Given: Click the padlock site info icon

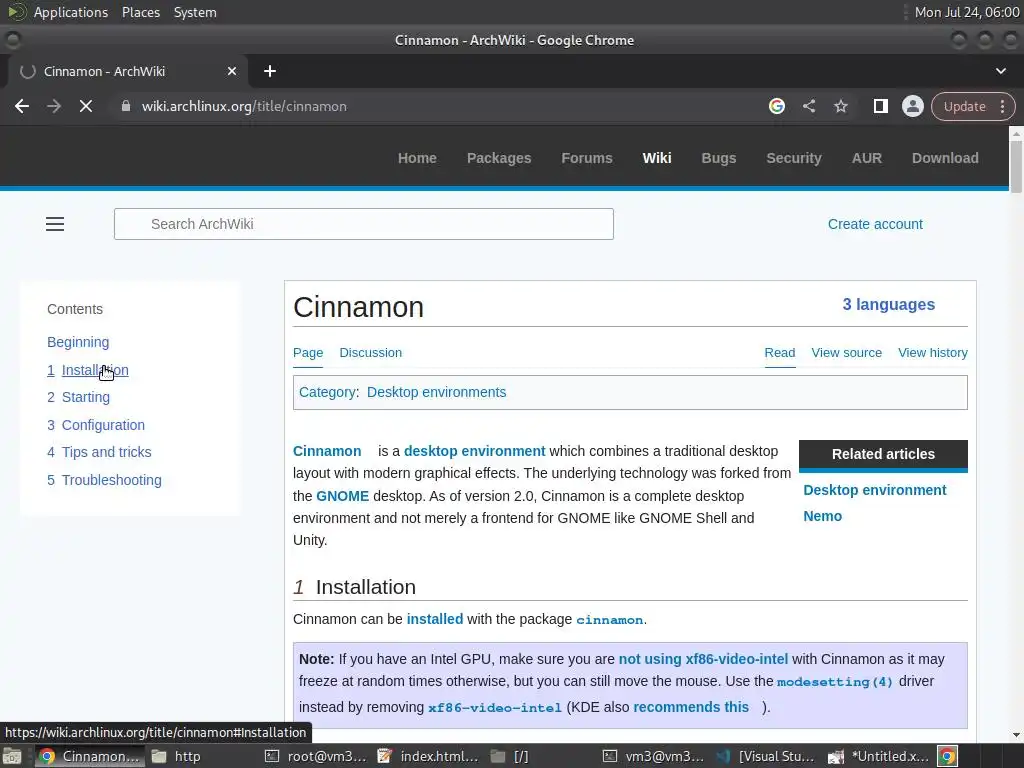Looking at the screenshot, I should point(126,106).
